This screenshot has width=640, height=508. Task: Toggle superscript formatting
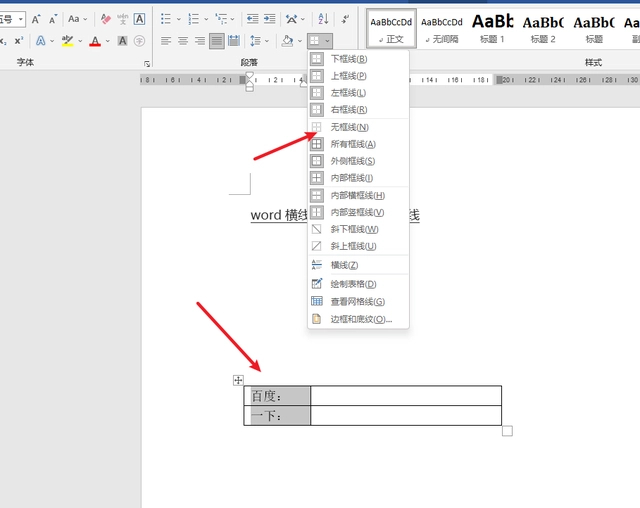[19, 41]
